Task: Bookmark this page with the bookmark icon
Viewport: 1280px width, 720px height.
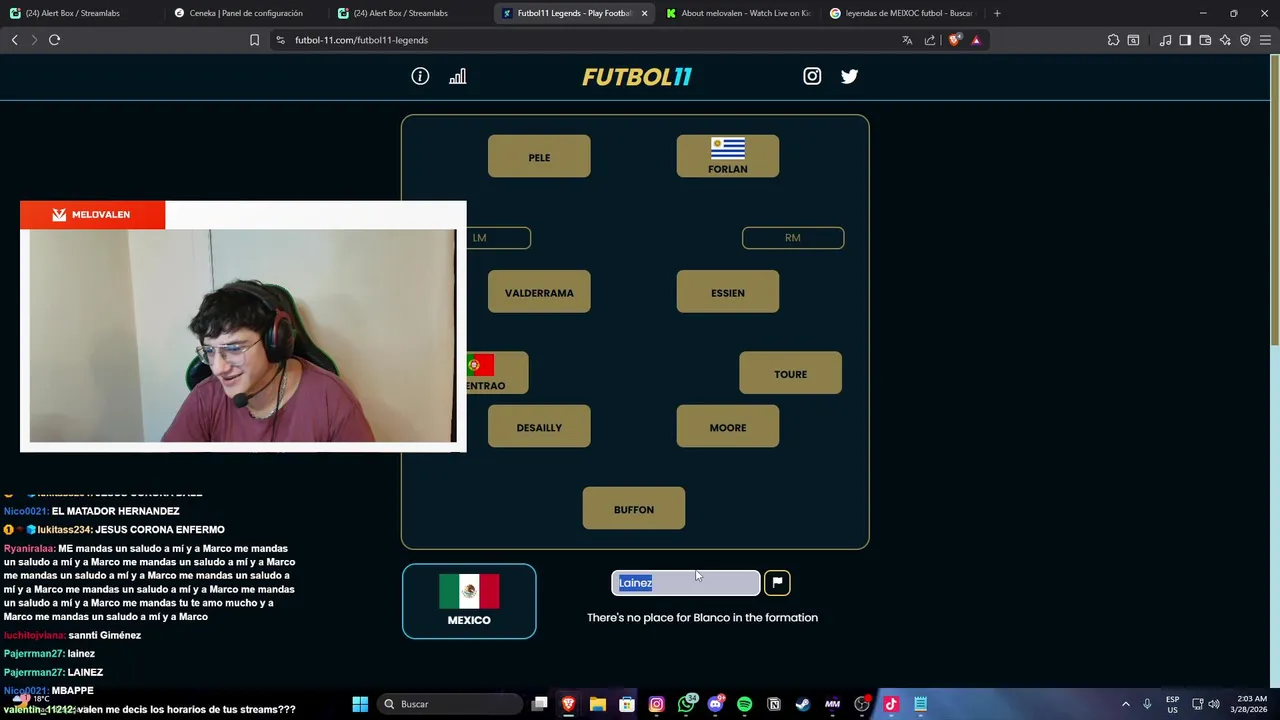Action: pyautogui.click(x=254, y=40)
